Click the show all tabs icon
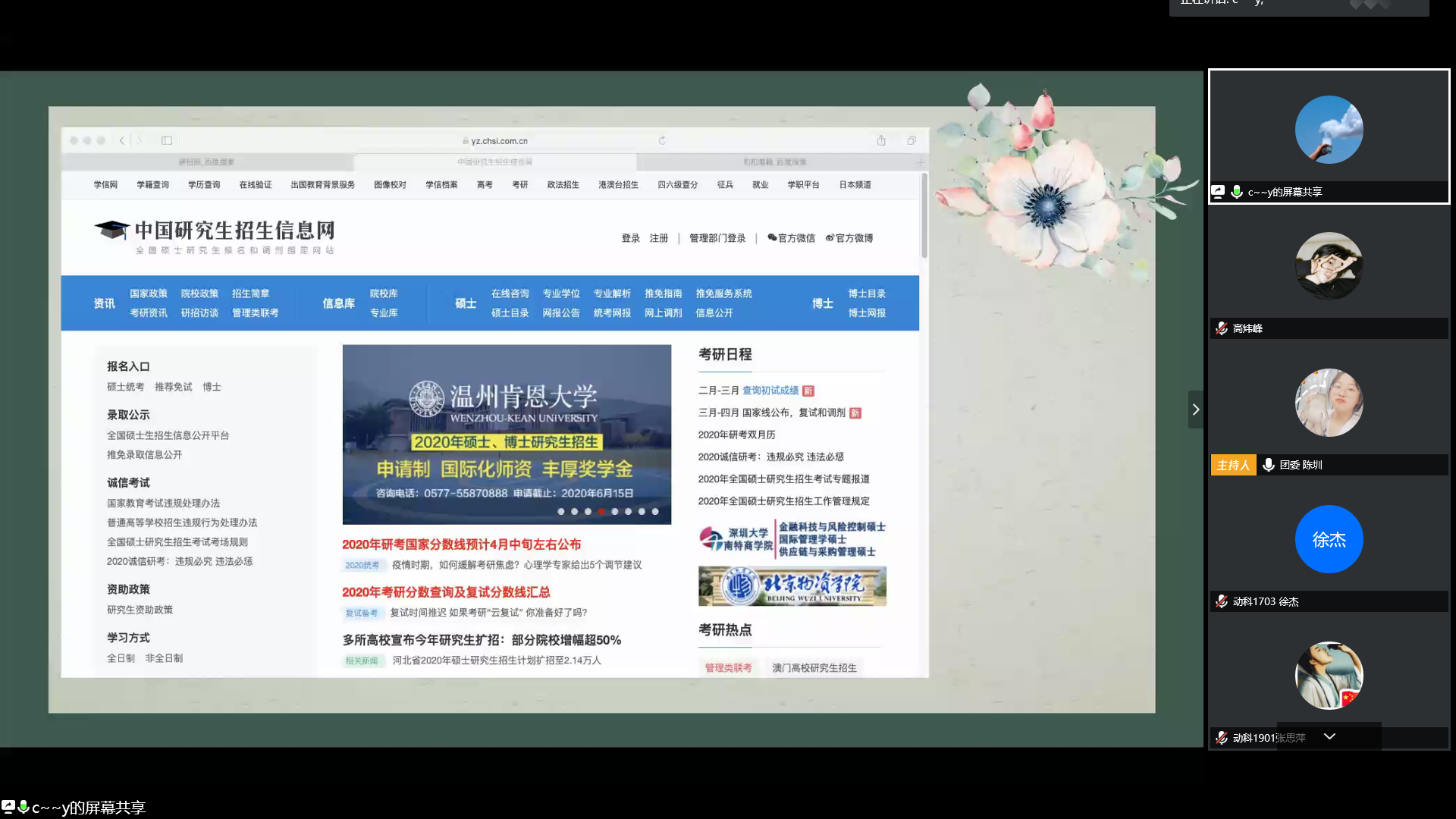Screen dimensions: 1456x819 (912, 140)
